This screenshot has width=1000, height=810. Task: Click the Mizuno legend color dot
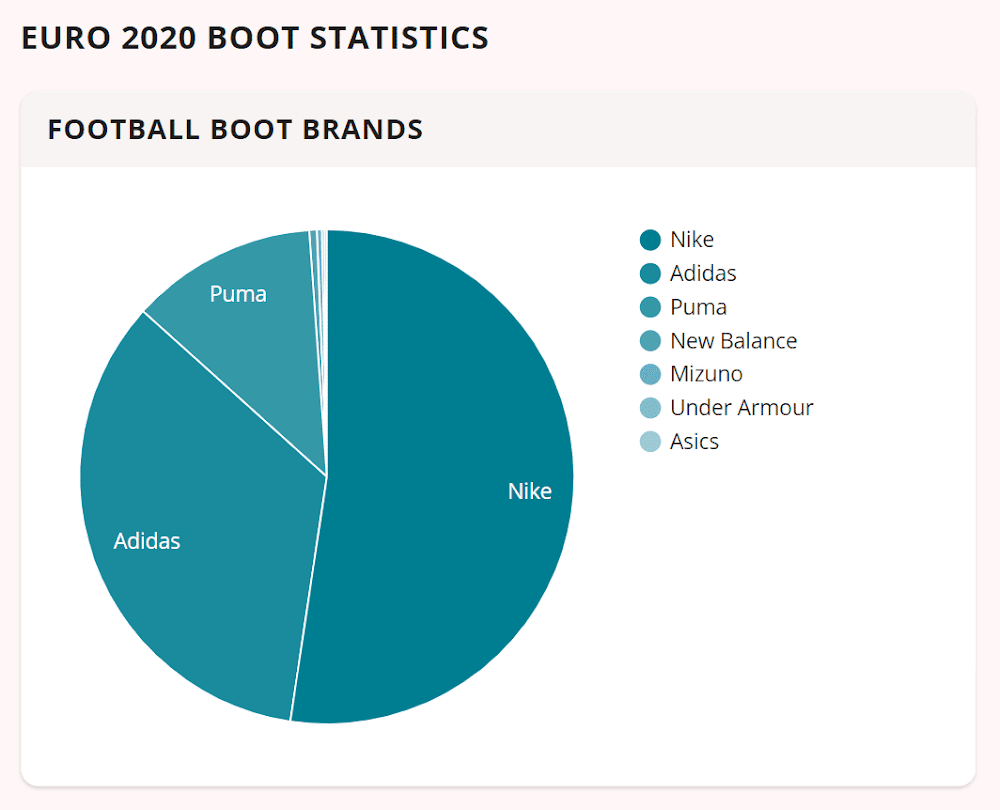click(650, 374)
